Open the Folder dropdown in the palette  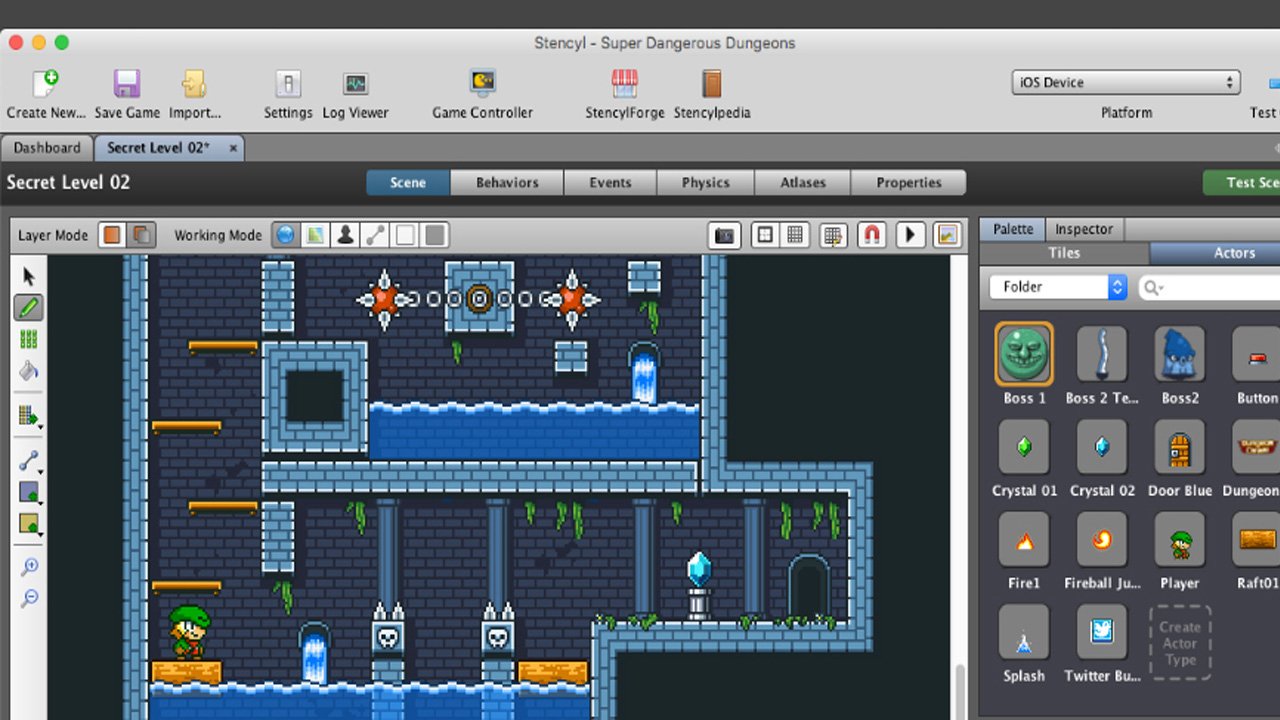tap(1058, 287)
